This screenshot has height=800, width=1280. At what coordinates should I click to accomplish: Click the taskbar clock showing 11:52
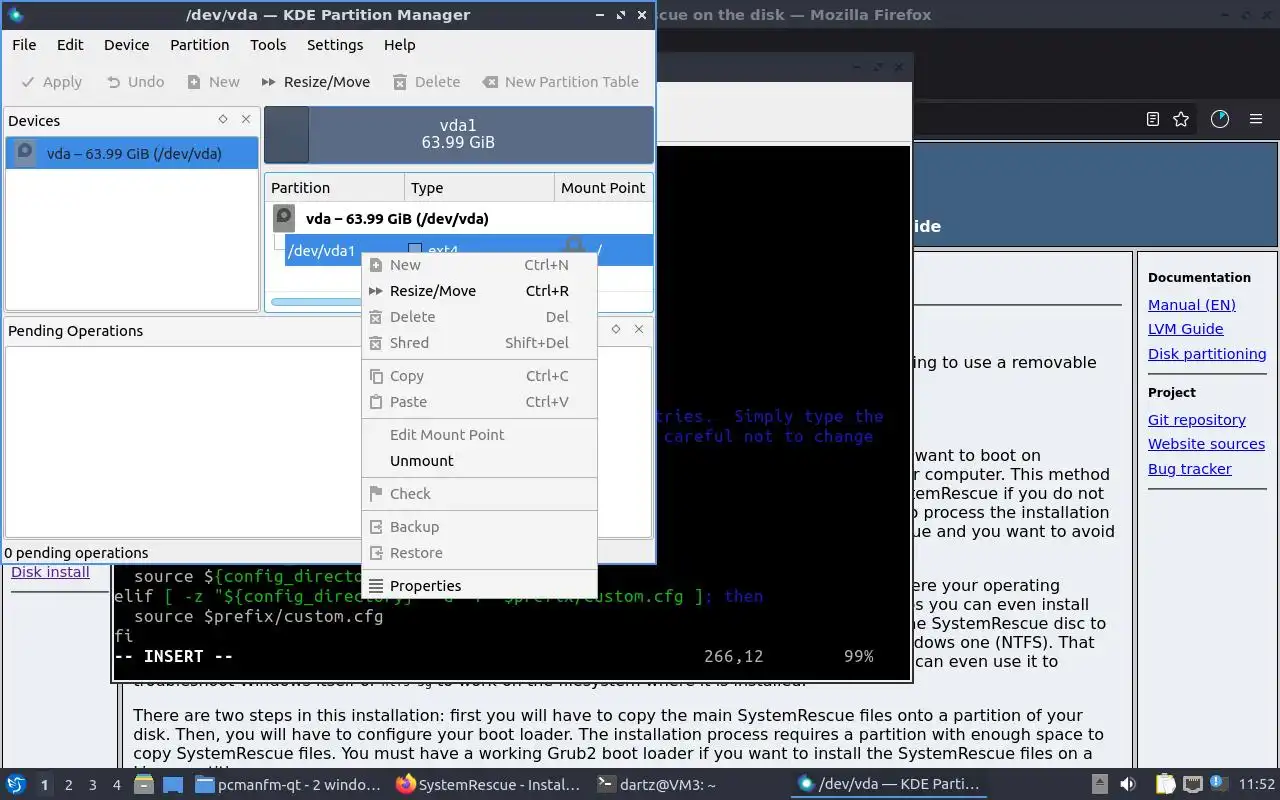[x=1258, y=785]
